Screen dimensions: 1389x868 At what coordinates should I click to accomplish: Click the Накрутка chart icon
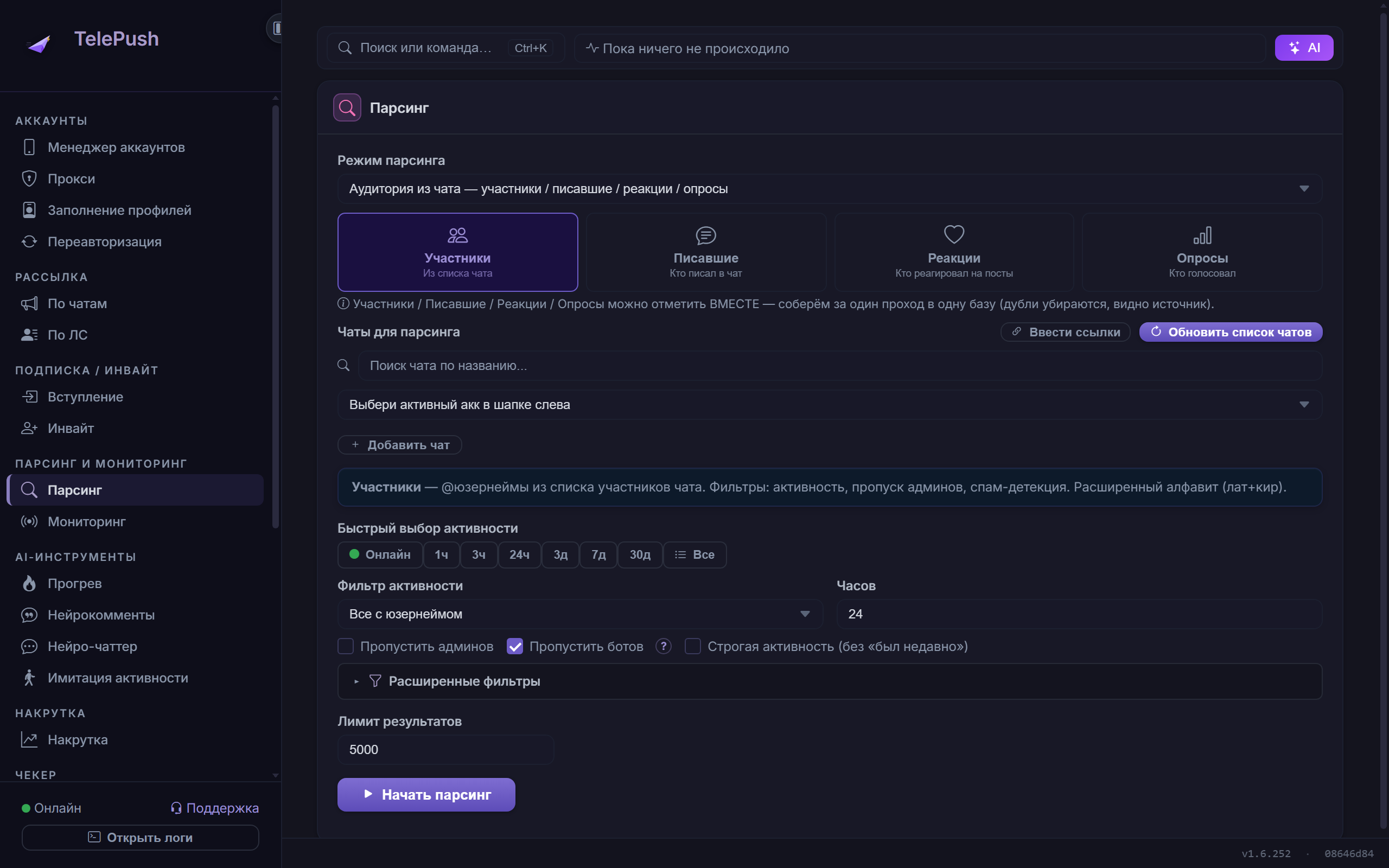[29, 739]
